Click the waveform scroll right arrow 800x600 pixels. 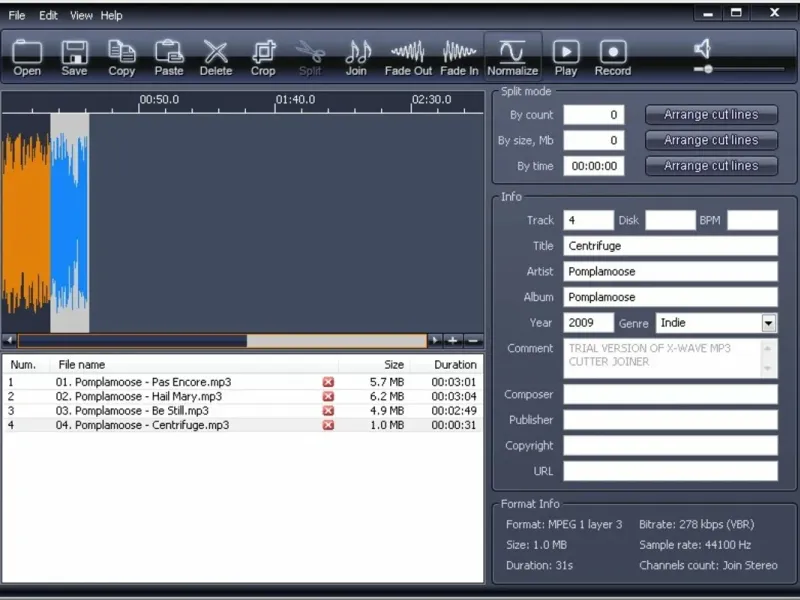pos(435,340)
